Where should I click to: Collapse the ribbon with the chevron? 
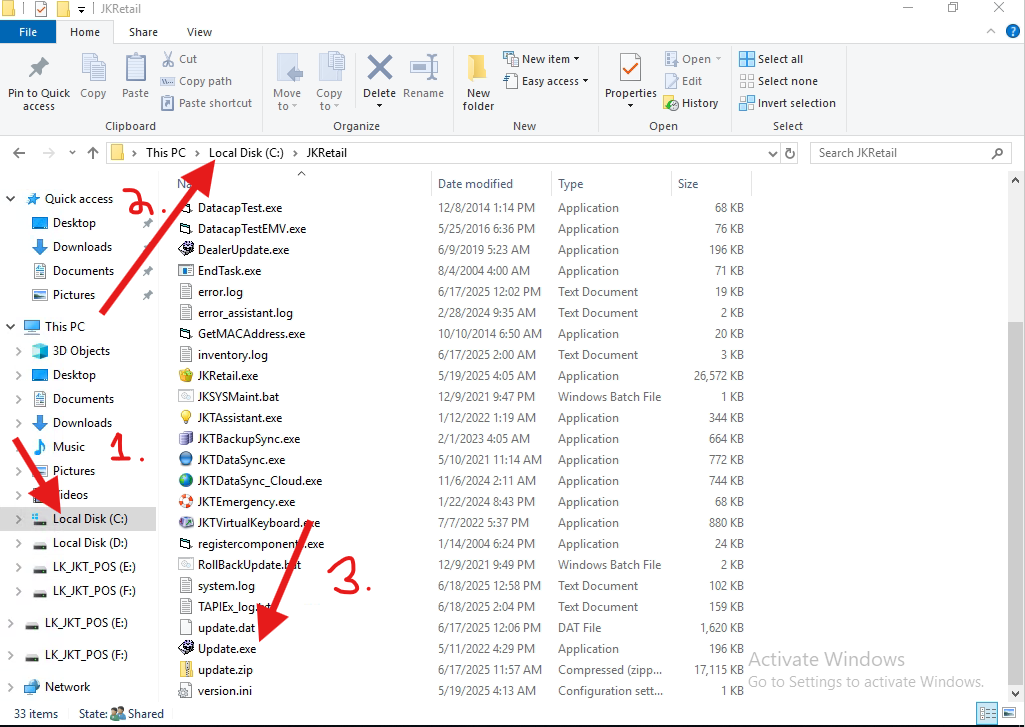991,31
